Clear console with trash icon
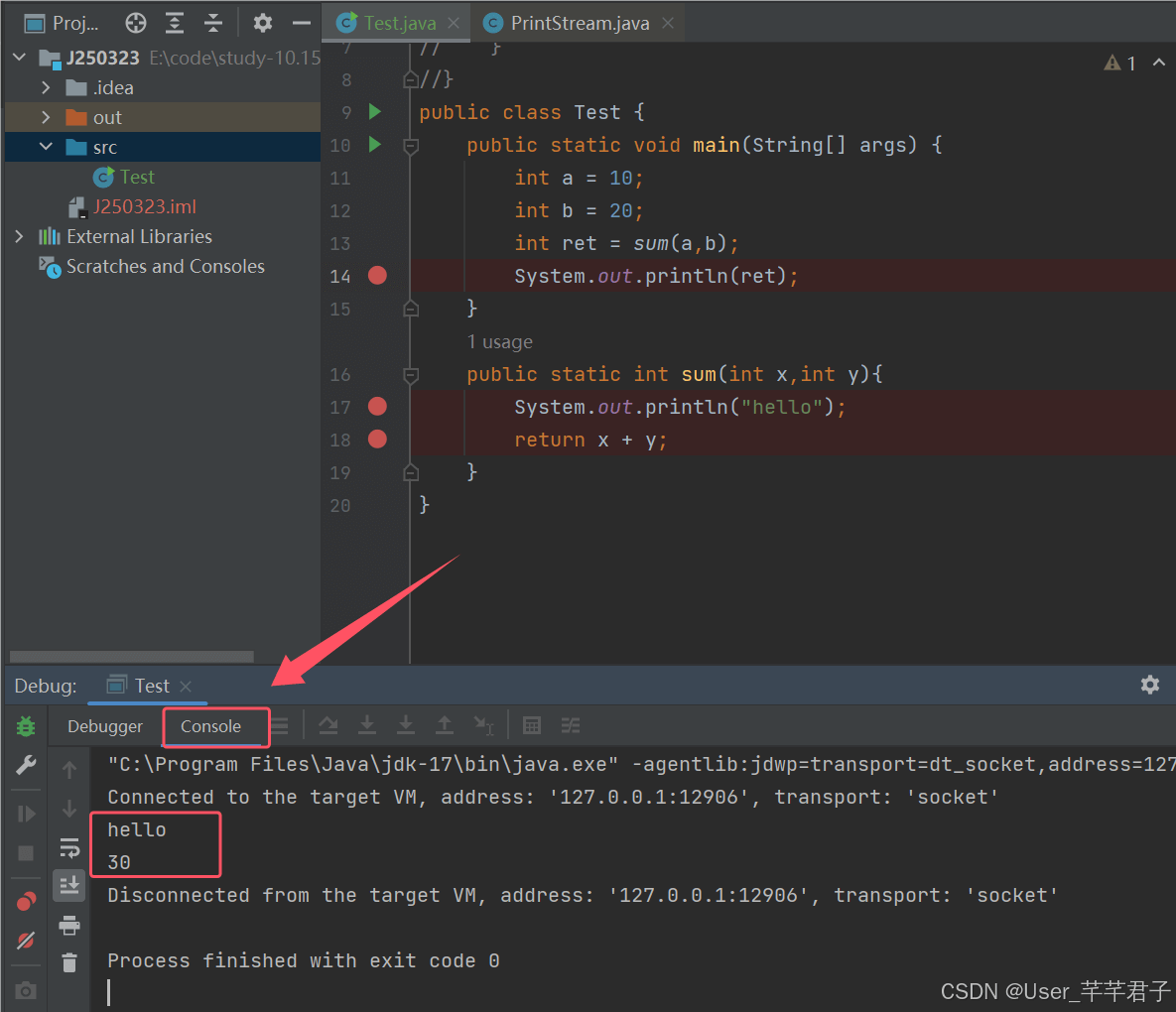Screen dimensions: 1176x1012 point(69,962)
